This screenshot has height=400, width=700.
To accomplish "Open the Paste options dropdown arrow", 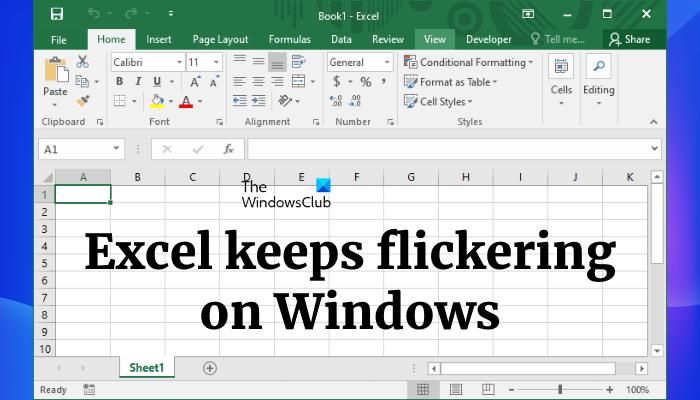I will click(x=55, y=105).
